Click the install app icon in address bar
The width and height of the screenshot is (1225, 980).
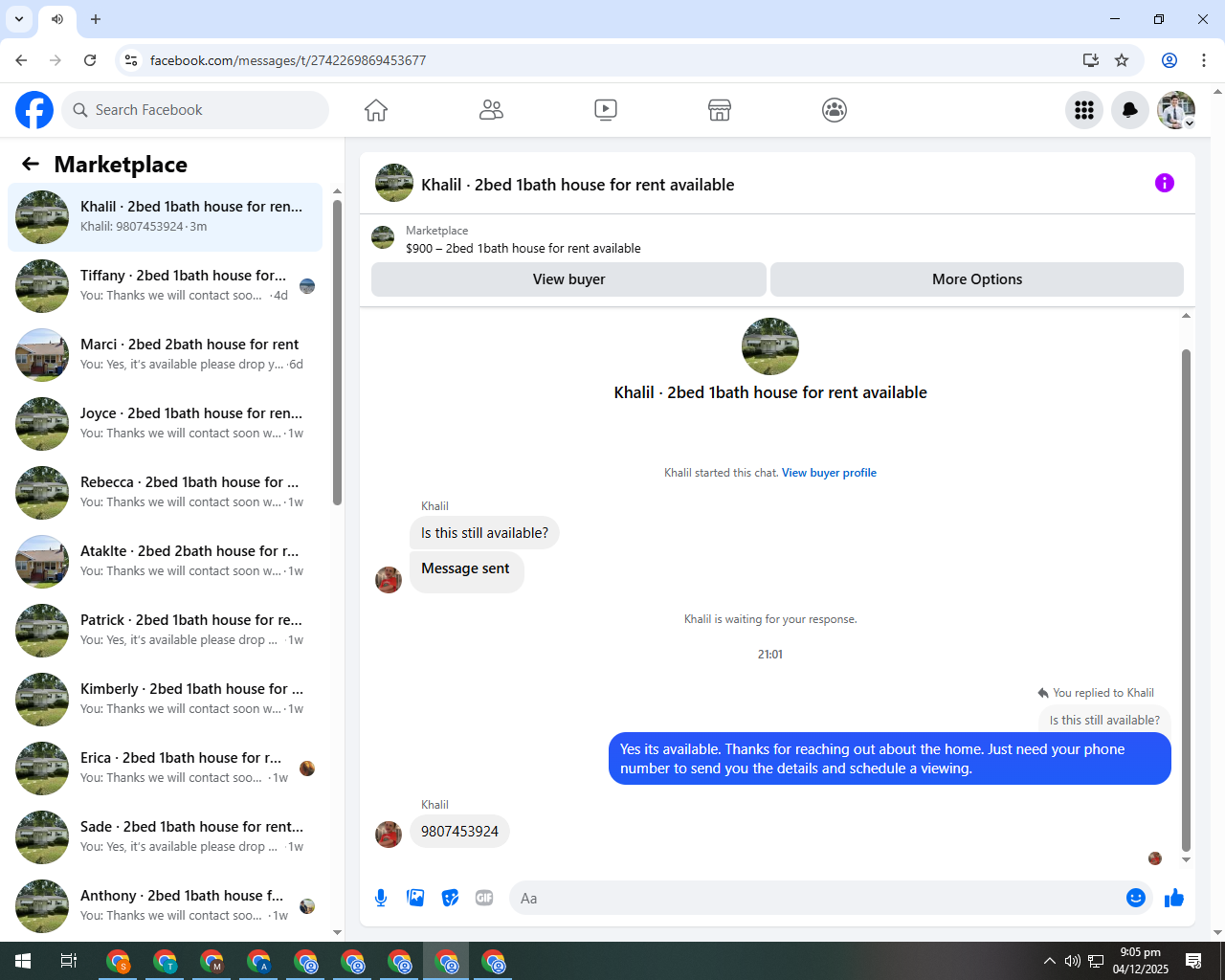click(1091, 60)
